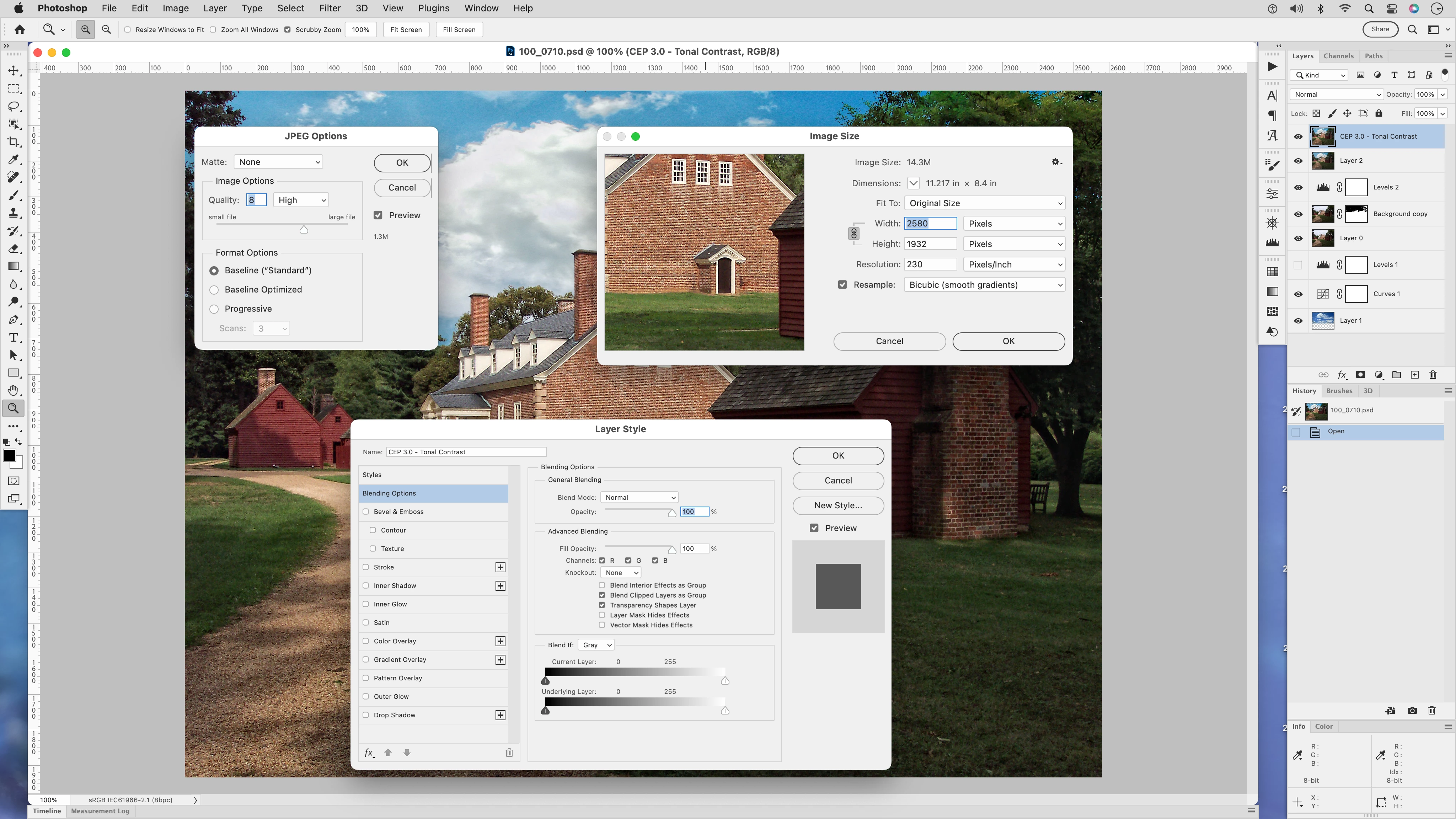Select the Progressive format option
The width and height of the screenshot is (1456, 819).
(214, 309)
